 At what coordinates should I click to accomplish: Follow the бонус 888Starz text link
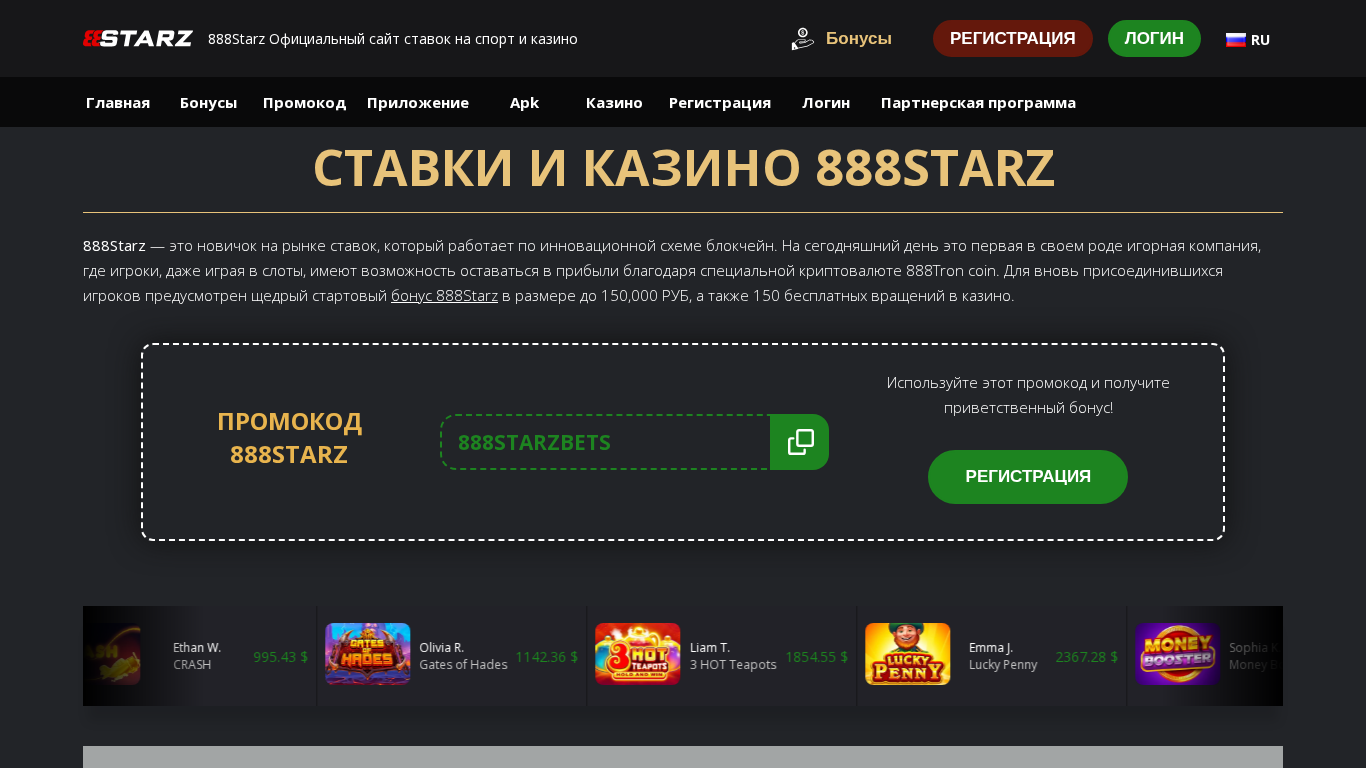(444, 296)
